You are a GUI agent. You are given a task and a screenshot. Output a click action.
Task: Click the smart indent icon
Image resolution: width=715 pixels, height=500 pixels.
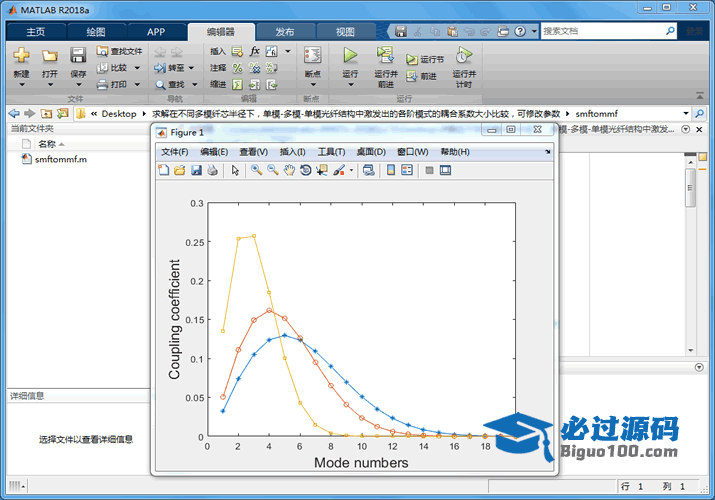238,85
